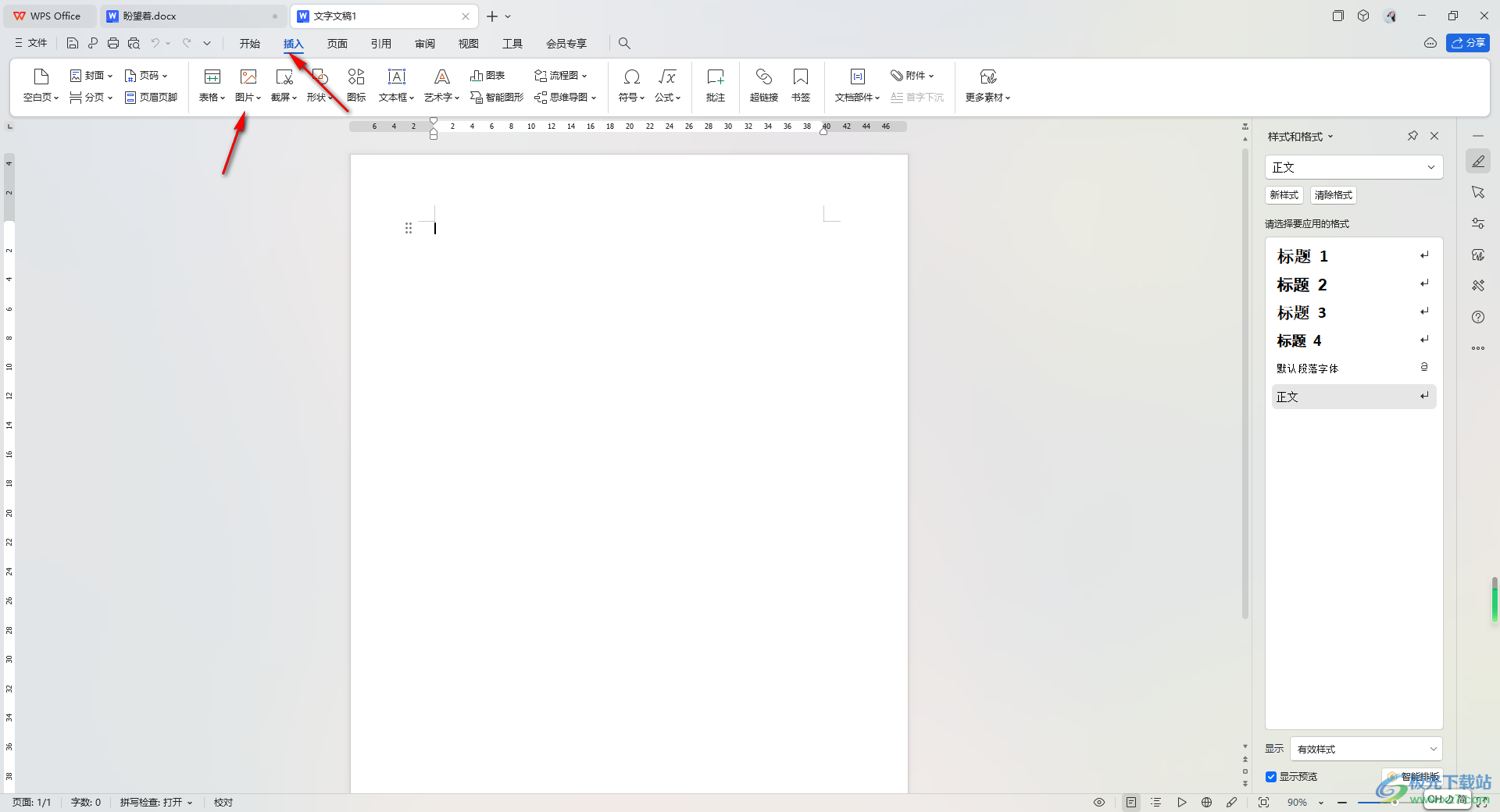Click the eye reading mode icon in status bar
Screen dimensions: 1500x812
click(x=1099, y=802)
